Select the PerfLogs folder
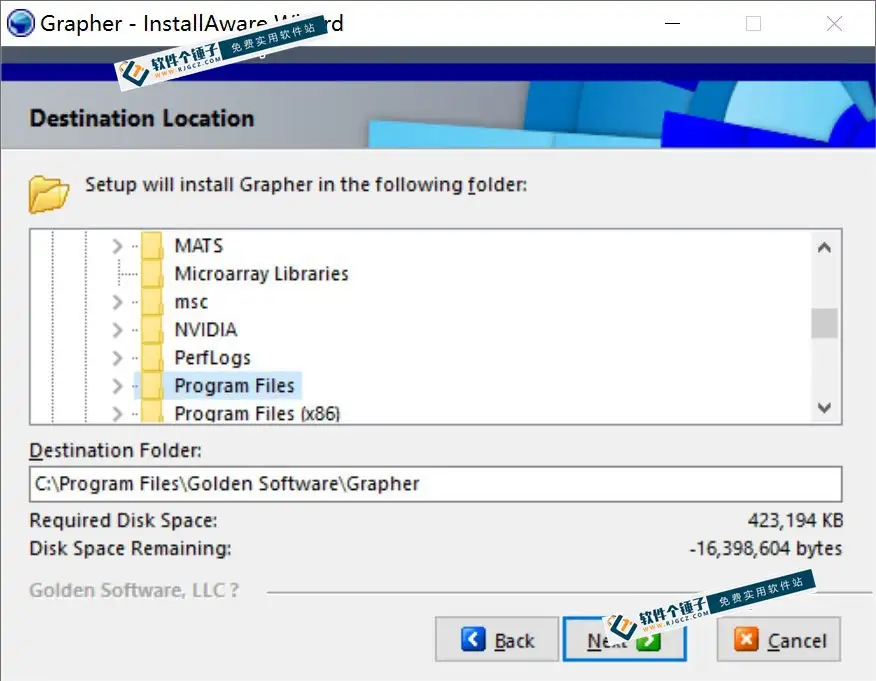Screen dimensions: 876x681 pyautogui.click(x=212, y=358)
